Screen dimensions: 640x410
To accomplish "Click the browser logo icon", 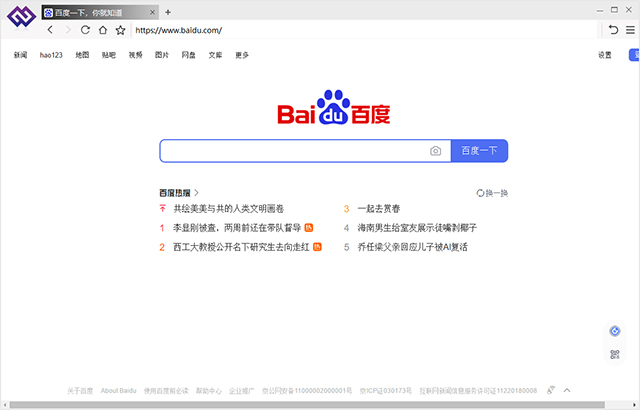I will click(x=22, y=17).
